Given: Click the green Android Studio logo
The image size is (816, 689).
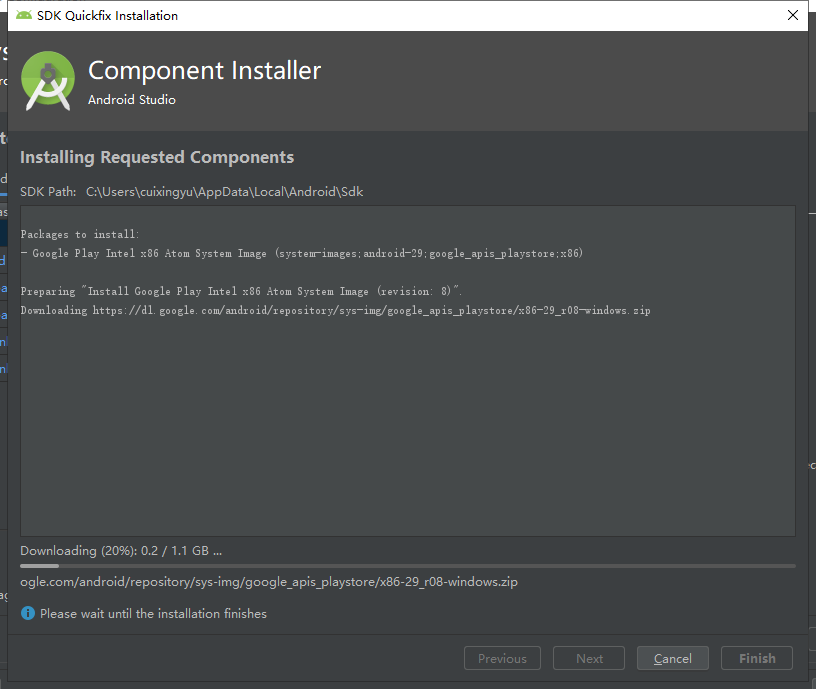Looking at the screenshot, I should tap(47, 80).
